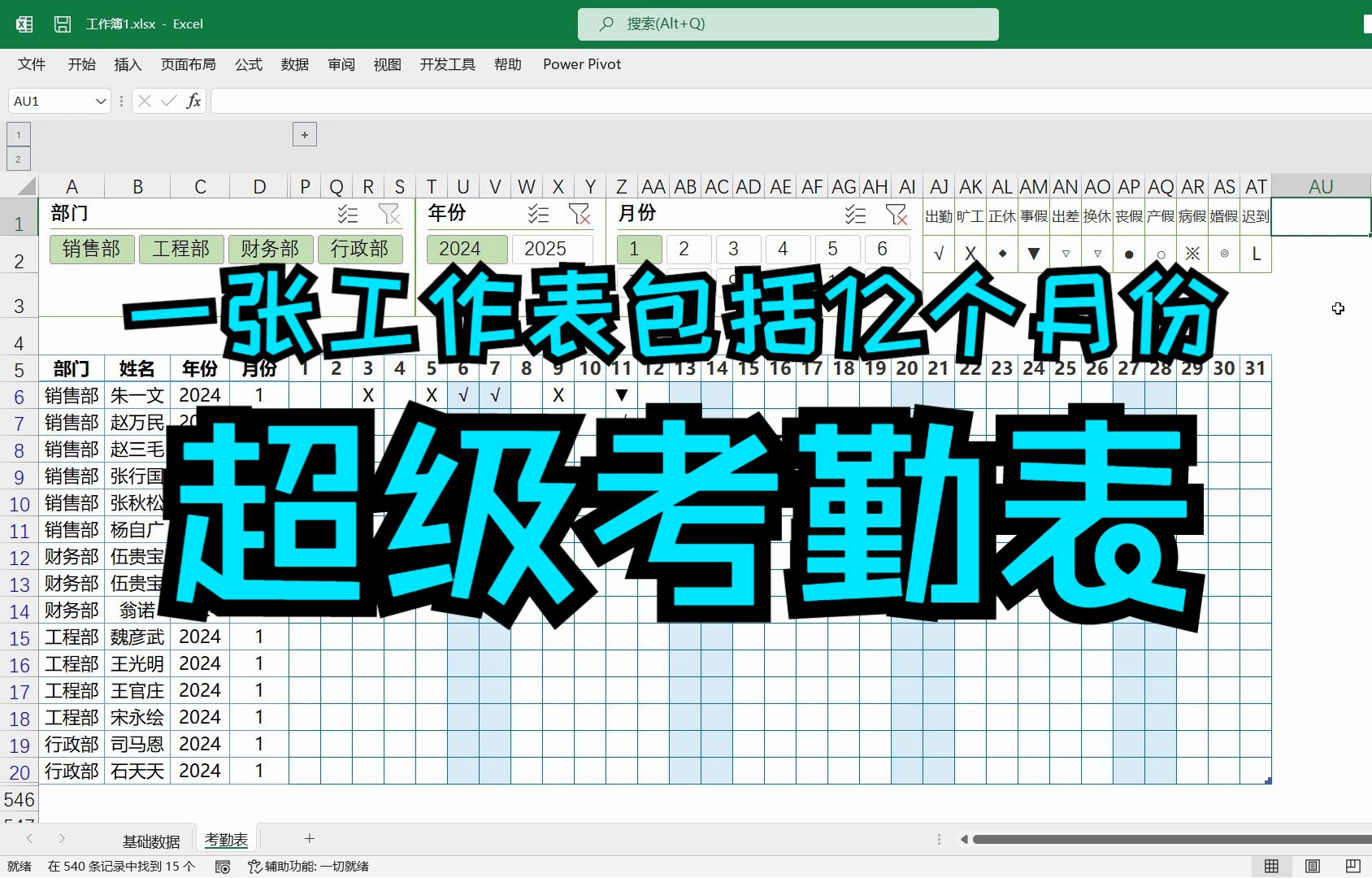Select column header AU
Screen dimensions: 1372x878
tap(1321, 186)
